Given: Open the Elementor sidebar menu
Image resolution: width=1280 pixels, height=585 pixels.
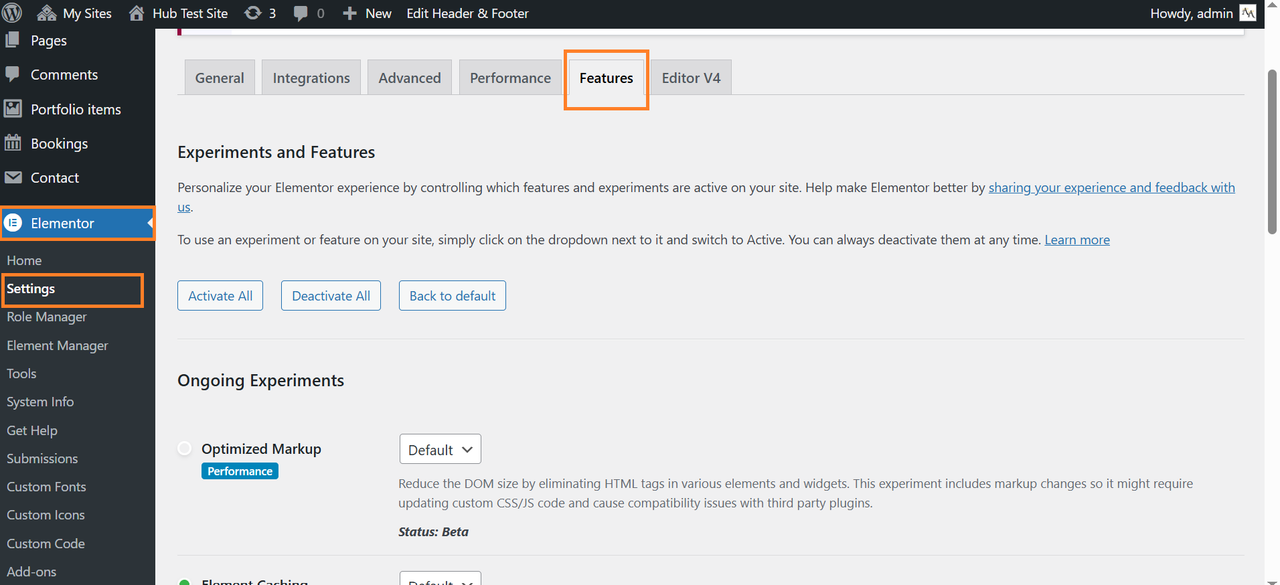Looking at the screenshot, I should tap(77, 223).
